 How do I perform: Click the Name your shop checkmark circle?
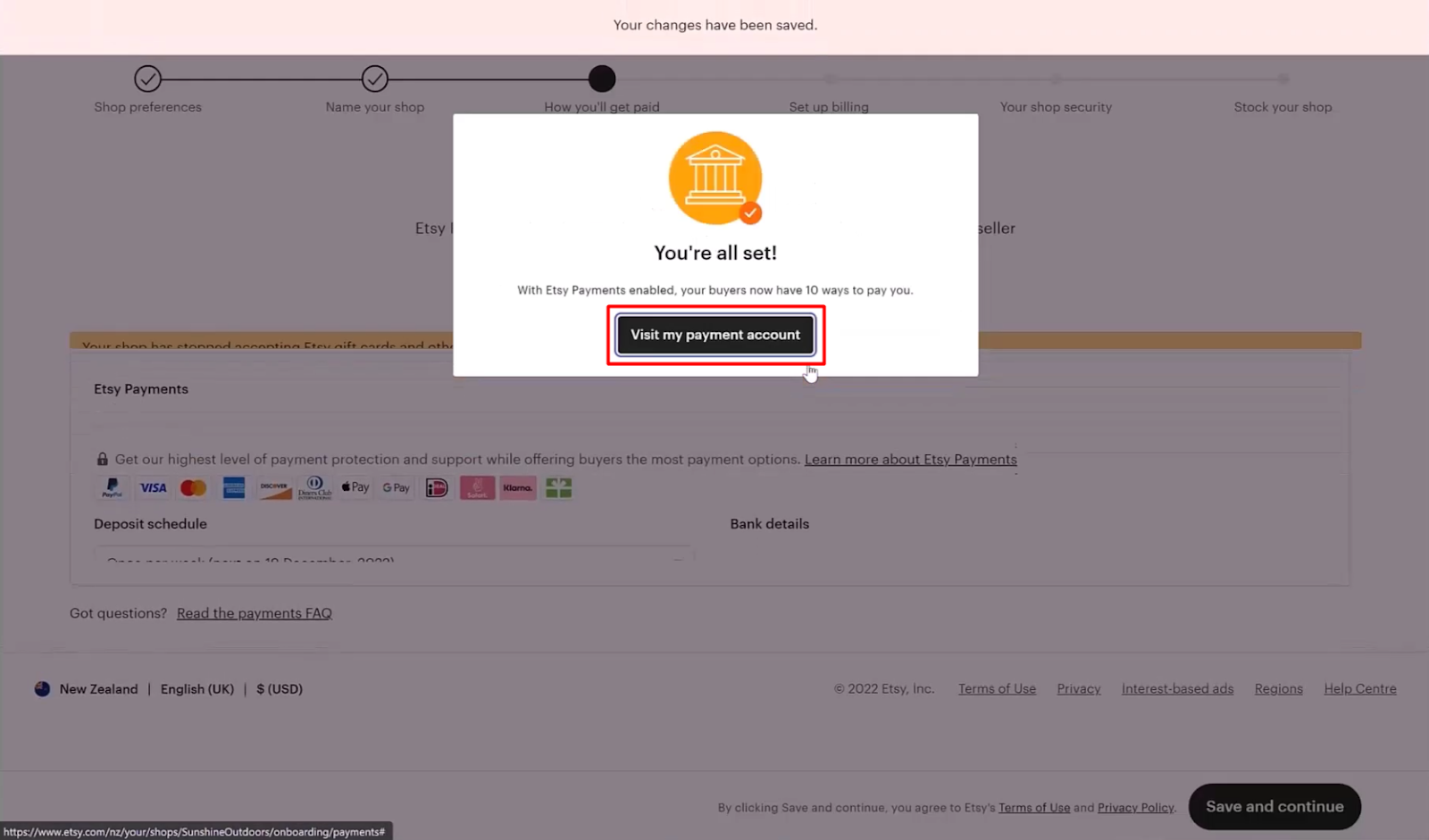click(x=375, y=79)
